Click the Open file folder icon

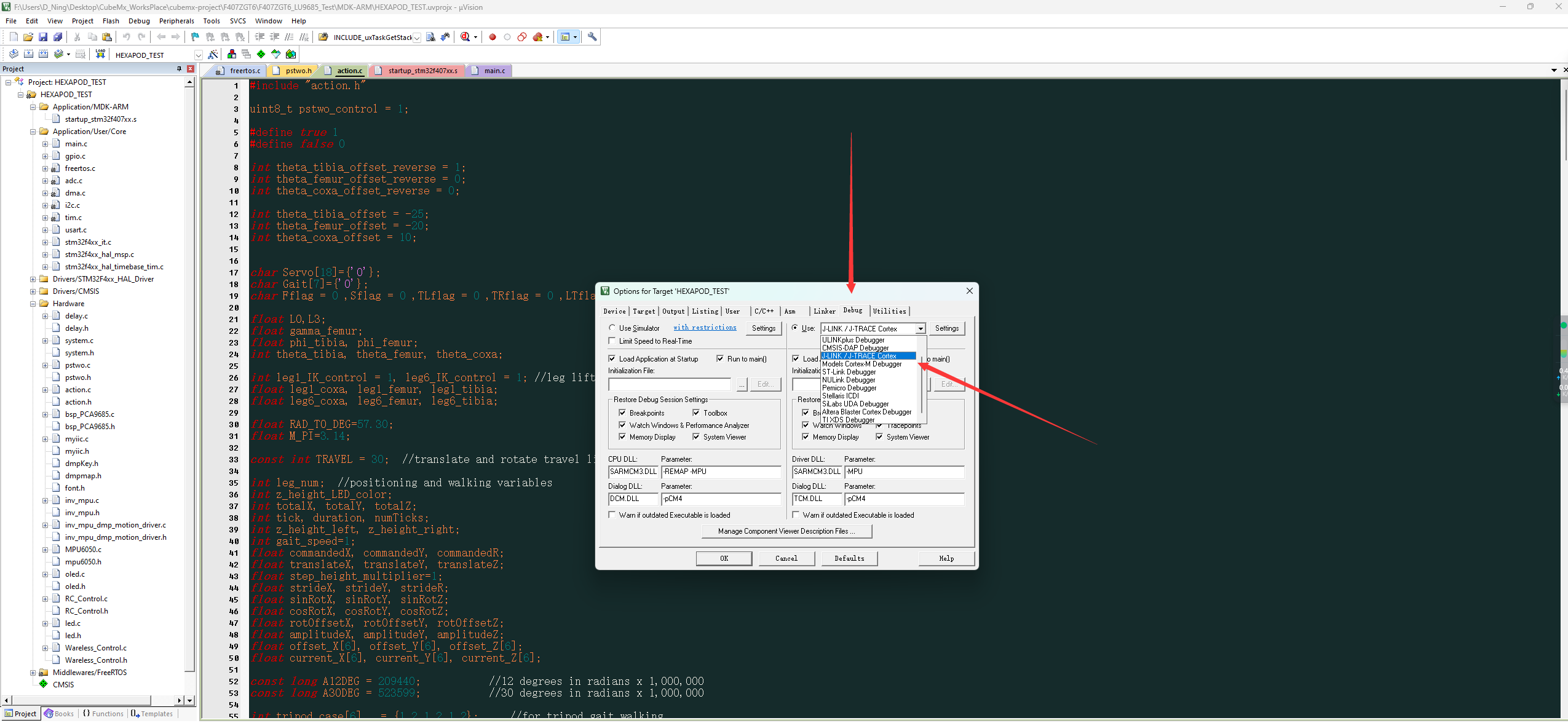point(28,37)
